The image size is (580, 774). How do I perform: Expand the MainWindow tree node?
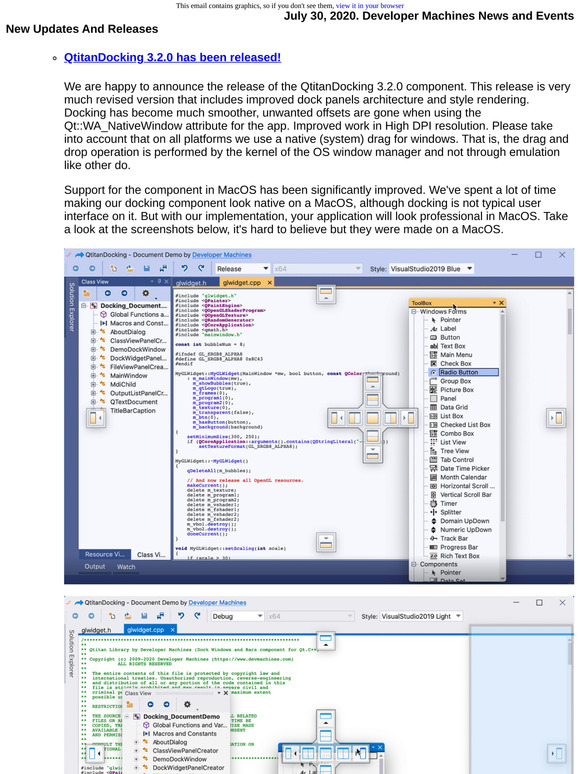tap(93, 376)
